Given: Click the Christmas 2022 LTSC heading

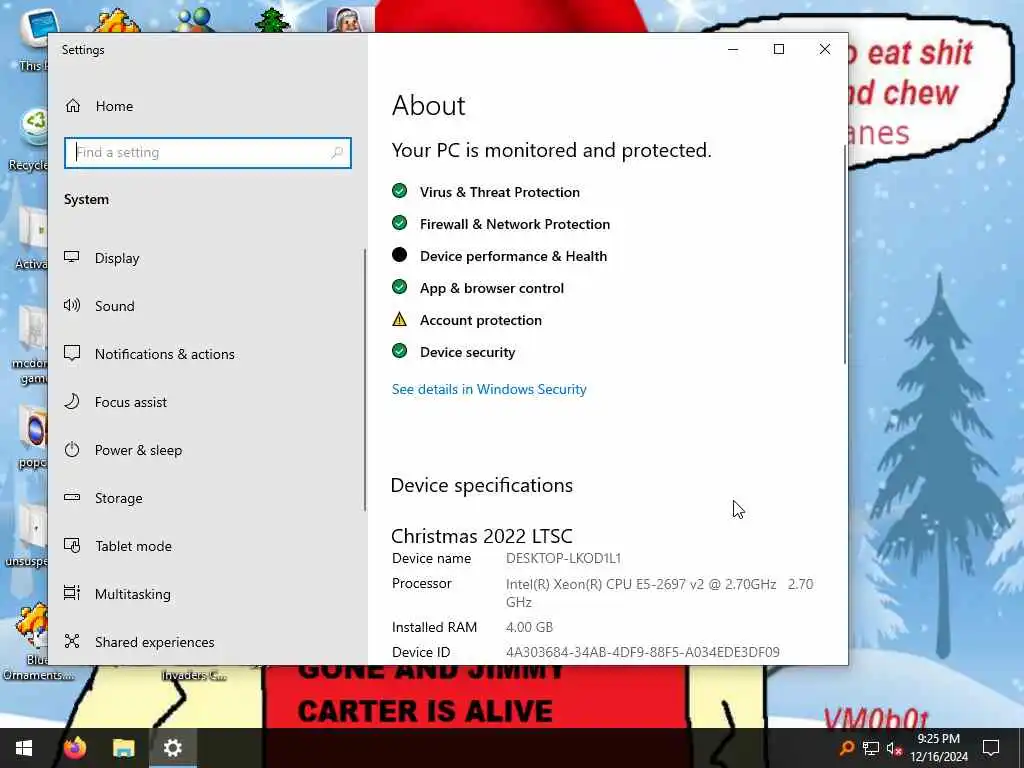Looking at the screenshot, I should click(482, 536).
